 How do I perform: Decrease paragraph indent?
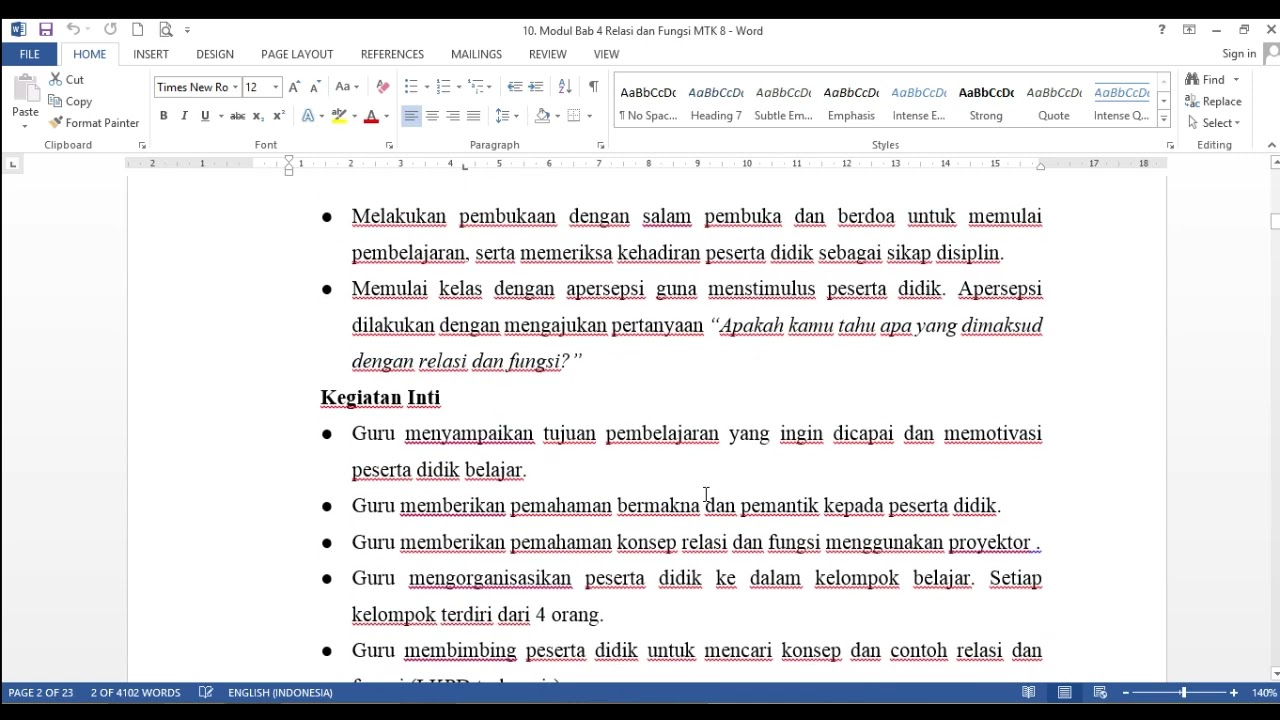click(515, 87)
